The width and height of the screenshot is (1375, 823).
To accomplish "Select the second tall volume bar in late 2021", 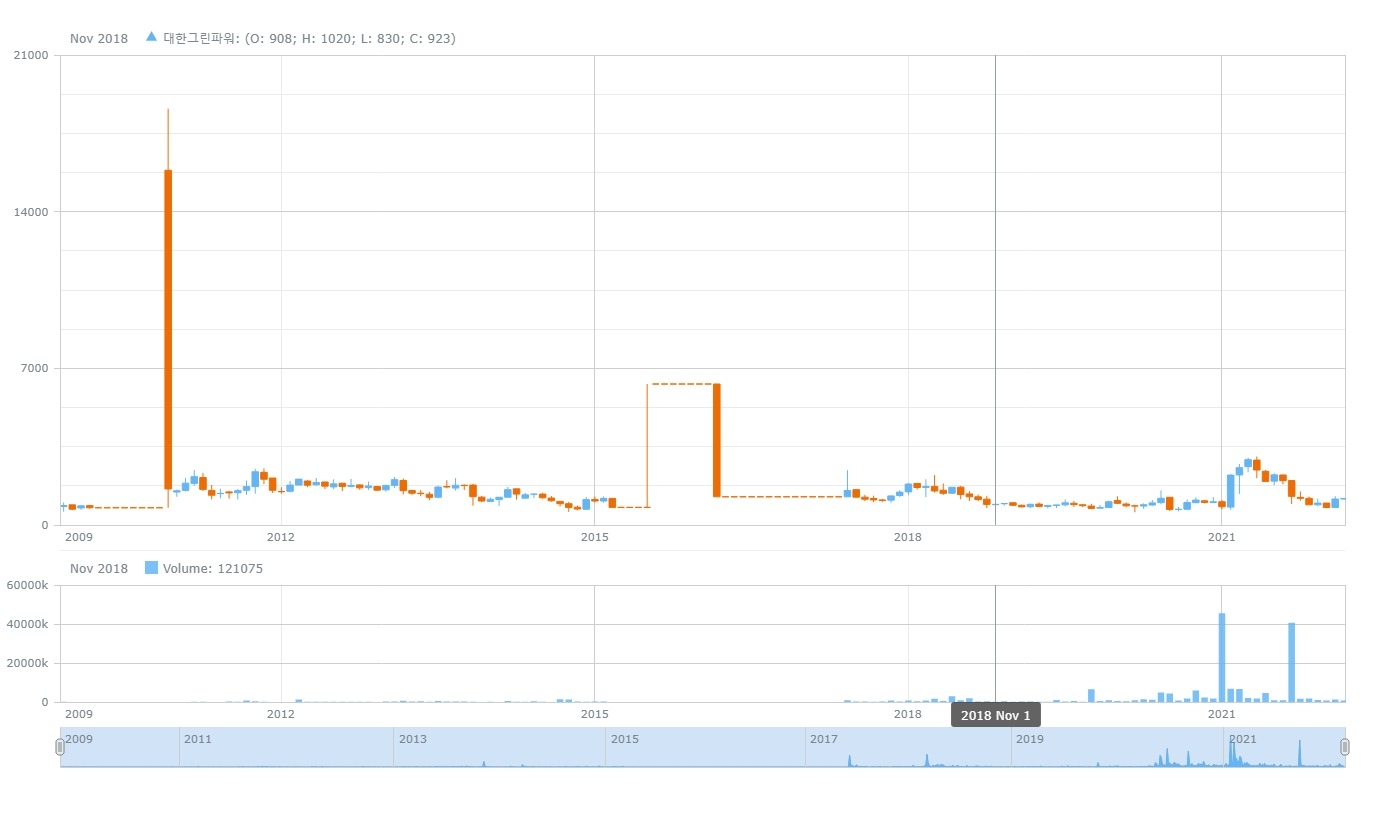I will point(1291,662).
